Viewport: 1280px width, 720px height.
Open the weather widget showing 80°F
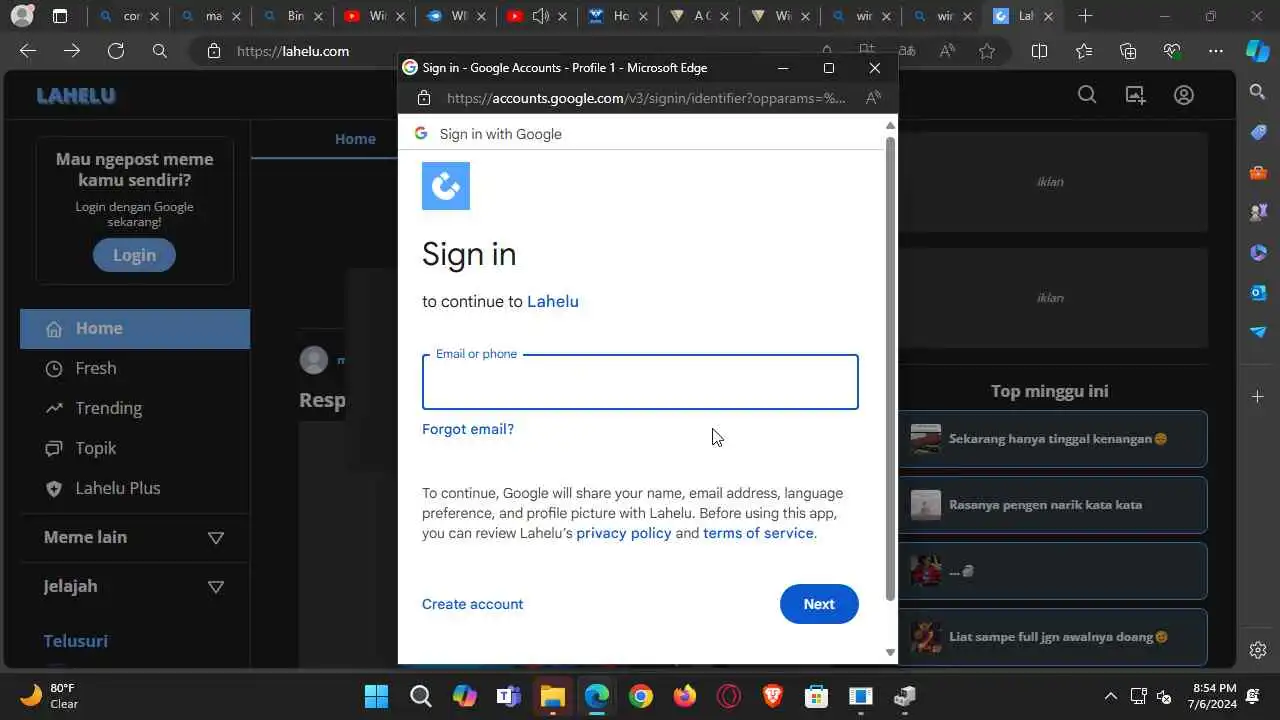50,696
